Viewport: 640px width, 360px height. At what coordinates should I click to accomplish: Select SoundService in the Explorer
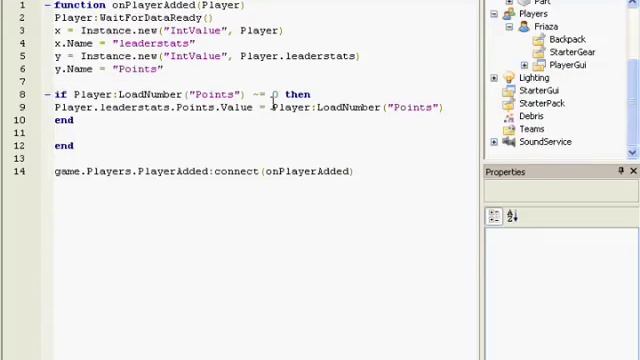[545, 142]
